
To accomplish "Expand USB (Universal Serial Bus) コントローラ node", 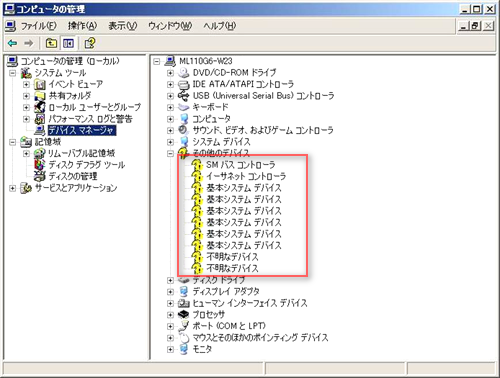I will click(x=170, y=96).
